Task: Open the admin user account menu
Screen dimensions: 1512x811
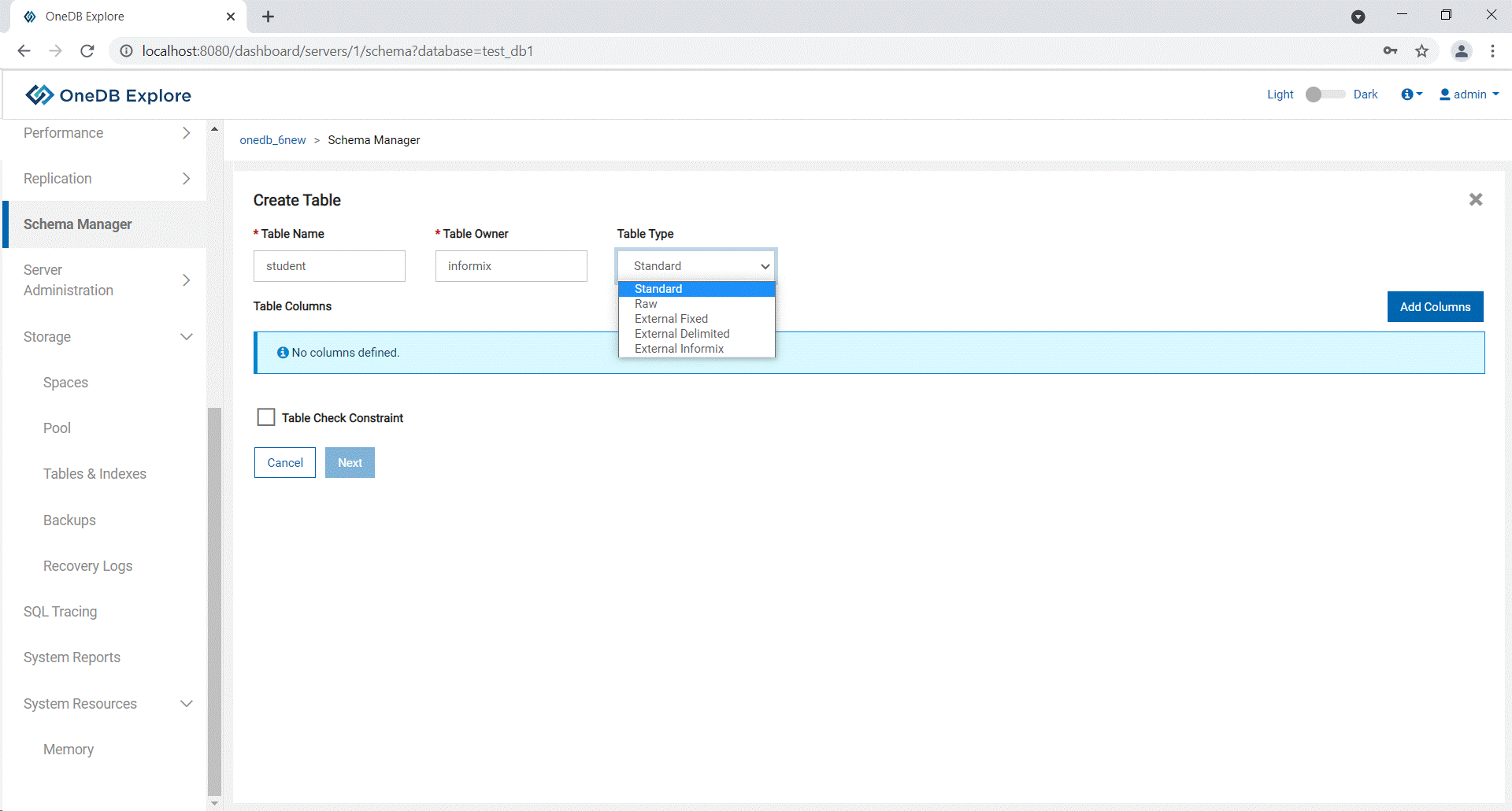Action: [1469, 94]
